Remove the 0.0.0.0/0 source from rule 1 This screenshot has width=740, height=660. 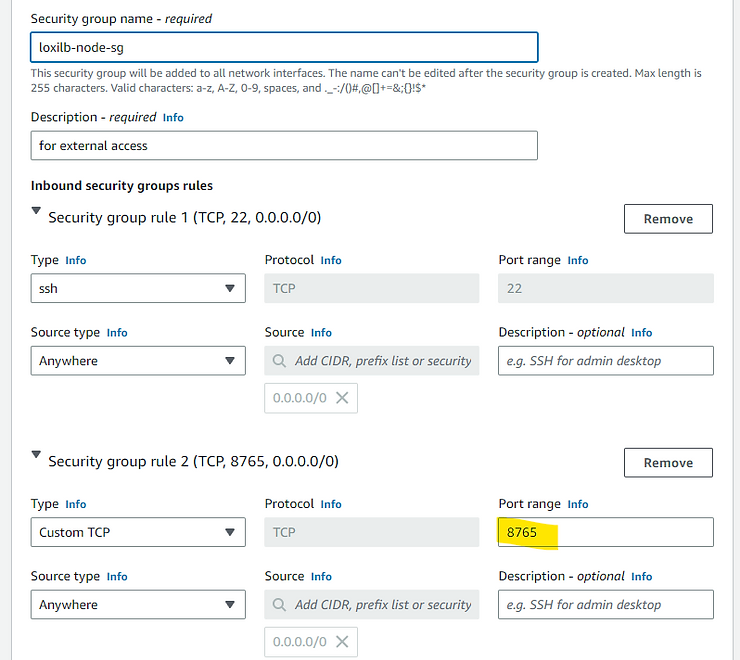[x=342, y=398]
